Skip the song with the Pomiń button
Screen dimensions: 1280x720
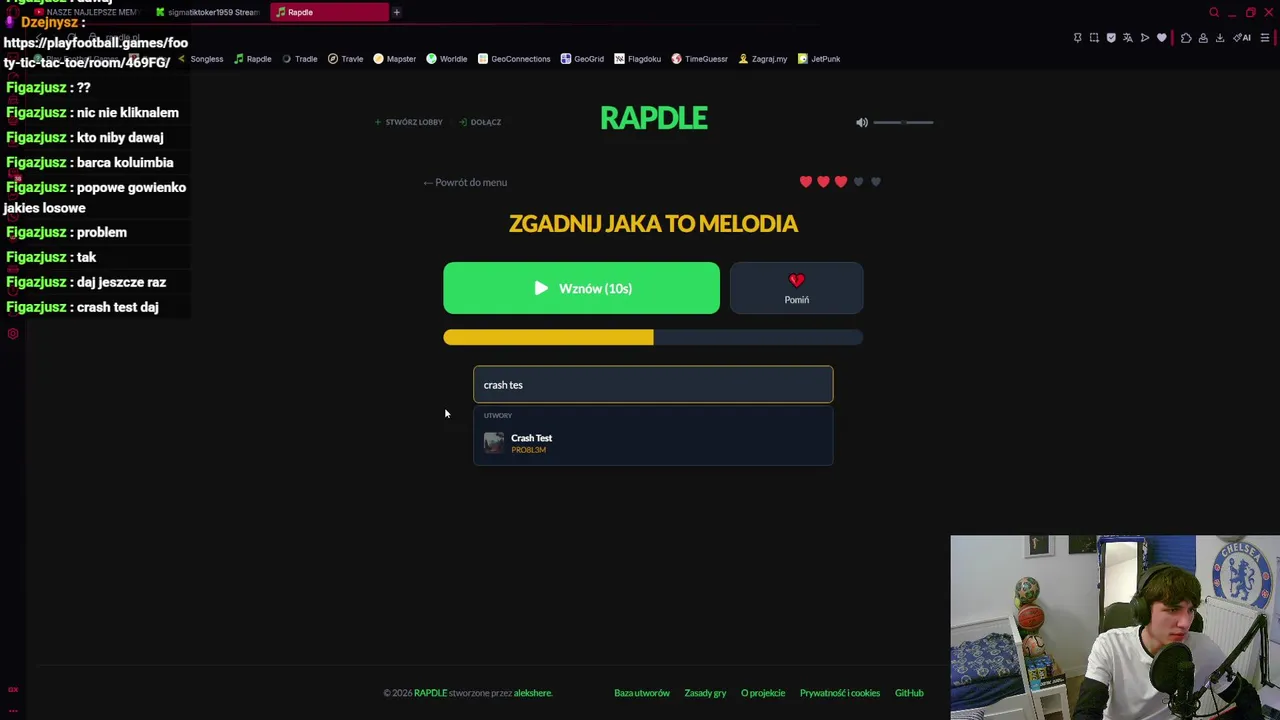coord(796,288)
